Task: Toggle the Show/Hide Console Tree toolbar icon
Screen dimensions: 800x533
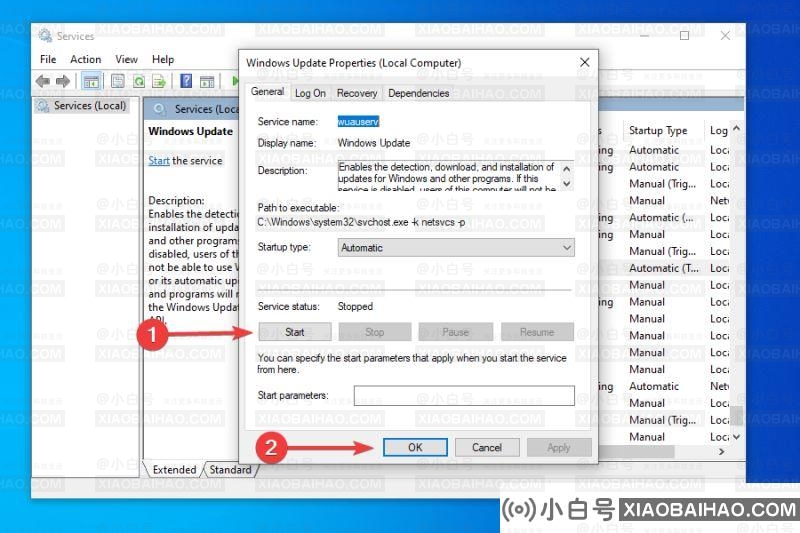Action: (x=91, y=81)
